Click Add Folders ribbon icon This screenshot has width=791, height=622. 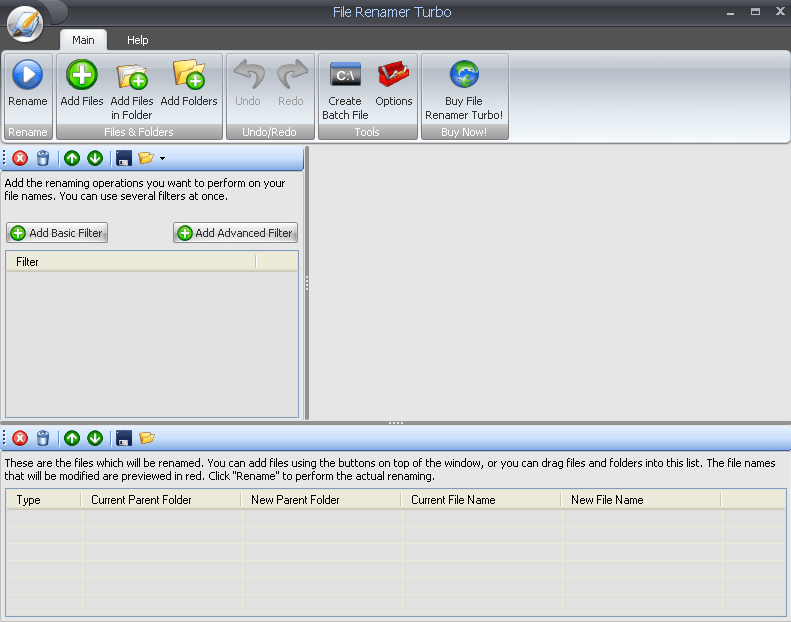click(189, 75)
